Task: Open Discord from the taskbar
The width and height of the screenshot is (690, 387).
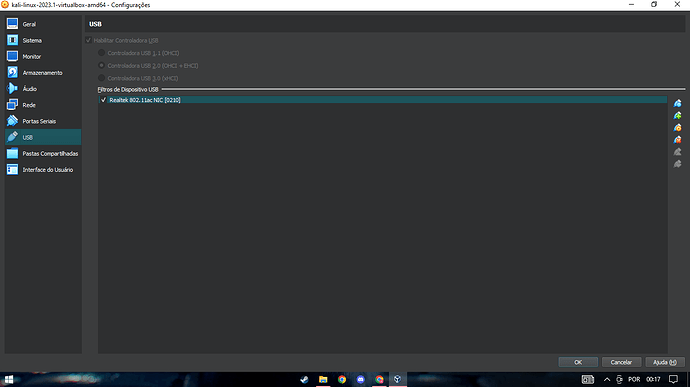Action: pos(360,379)
